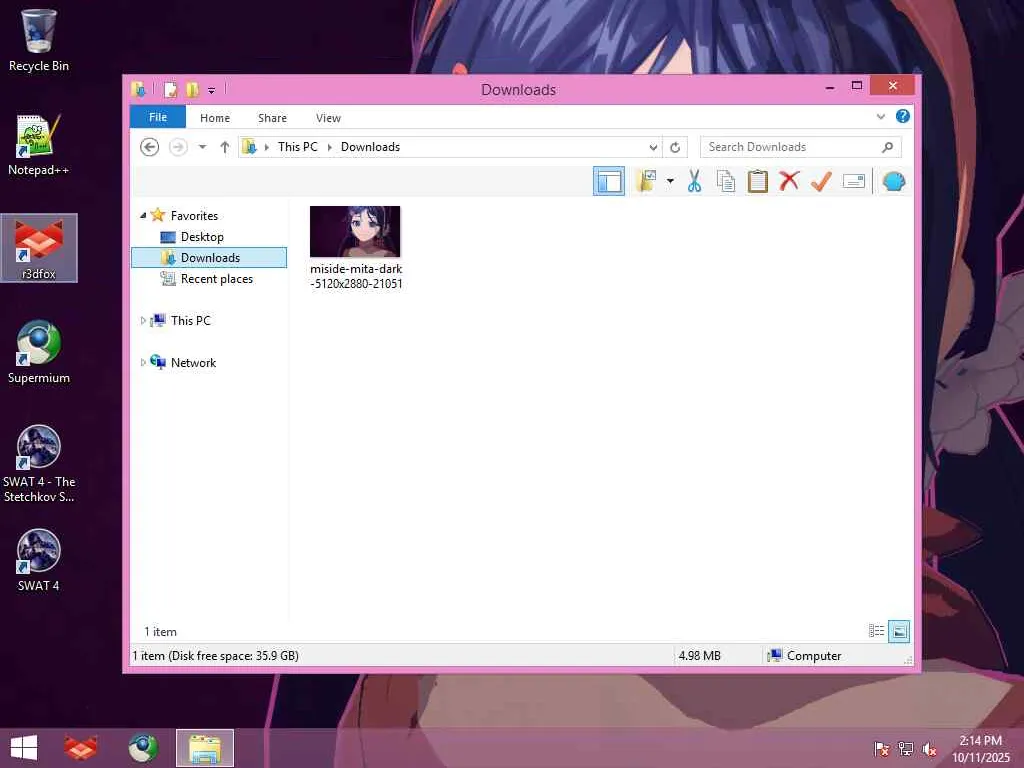This screenshot has width=1024, height=768.
Task: Switch to the Share ribbon tab
Action: [272, 118]
